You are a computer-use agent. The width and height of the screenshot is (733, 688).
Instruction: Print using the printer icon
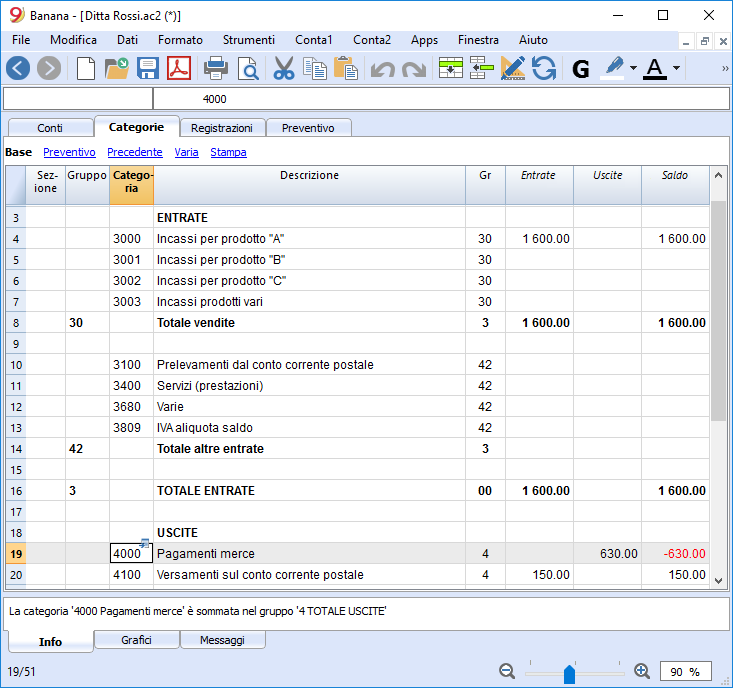point(216,68)
